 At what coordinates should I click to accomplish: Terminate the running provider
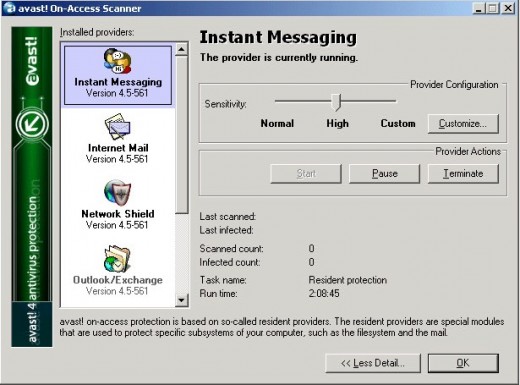[x=463, y=173]
